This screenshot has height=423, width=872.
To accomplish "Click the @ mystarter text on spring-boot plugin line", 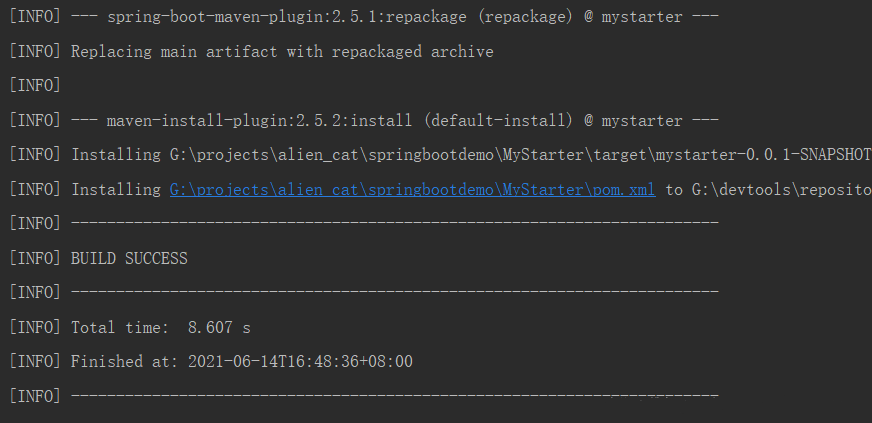I will click(633, 17).
